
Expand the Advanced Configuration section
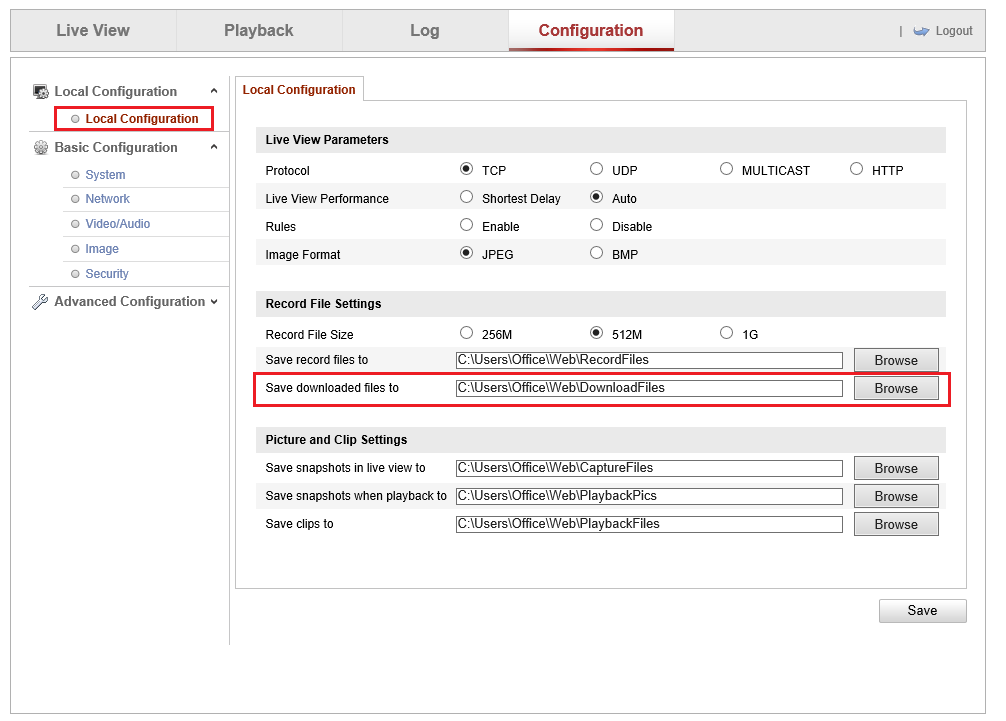pos(214,302)
